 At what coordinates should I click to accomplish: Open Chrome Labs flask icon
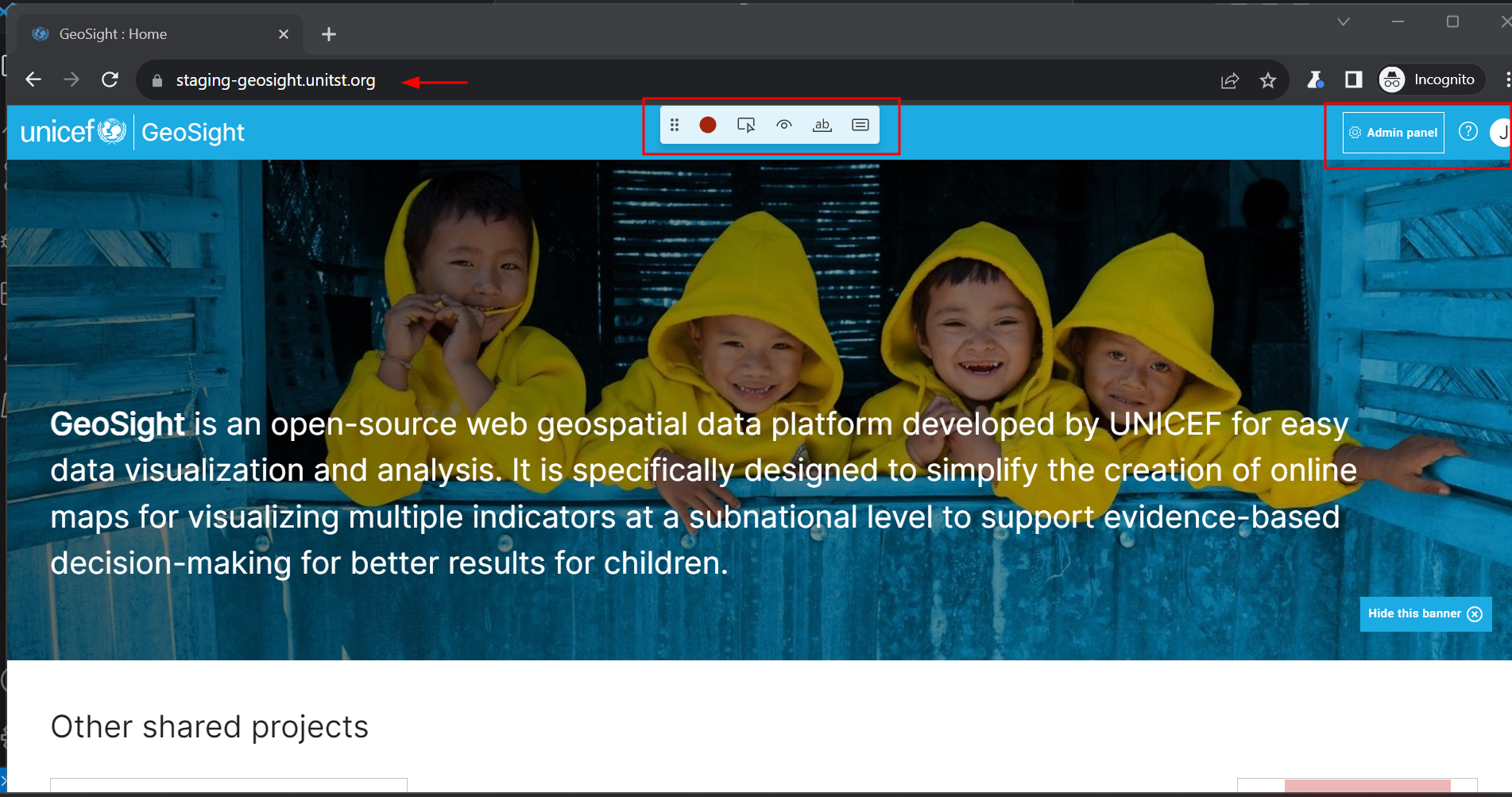(x=1316, y=79)
